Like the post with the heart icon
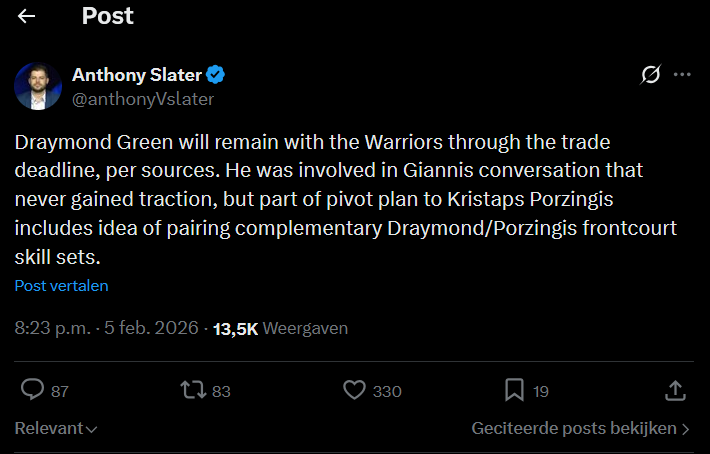710x454 pixels. [x=353, y=390]
